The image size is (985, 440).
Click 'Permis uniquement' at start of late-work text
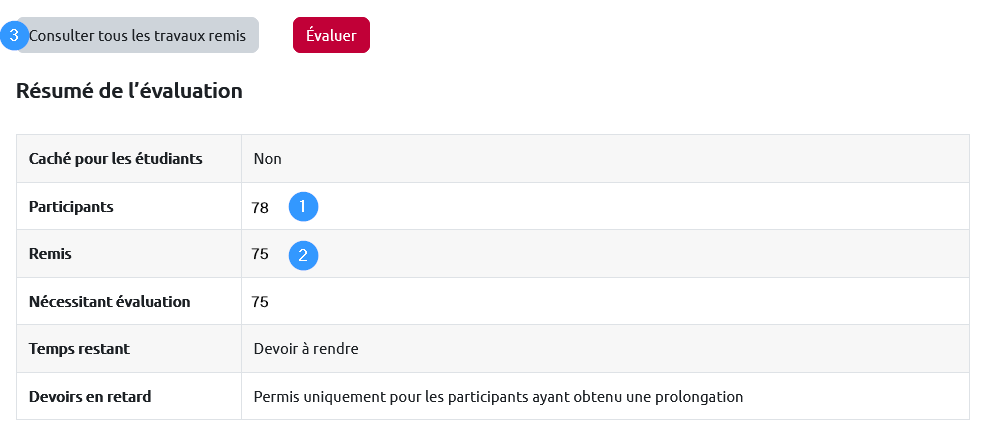(317, 396)
